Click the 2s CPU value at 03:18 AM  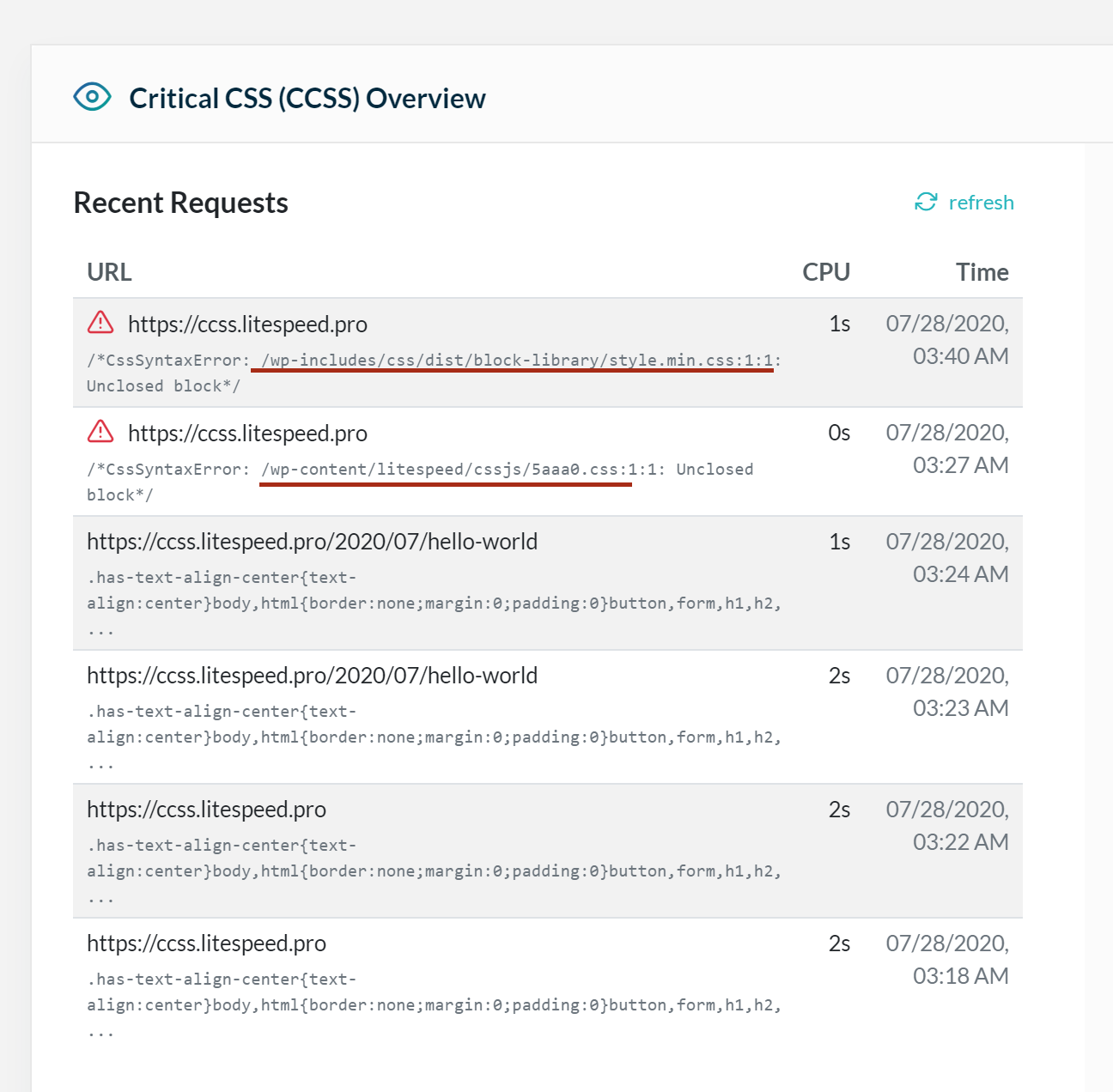point(839,943)
